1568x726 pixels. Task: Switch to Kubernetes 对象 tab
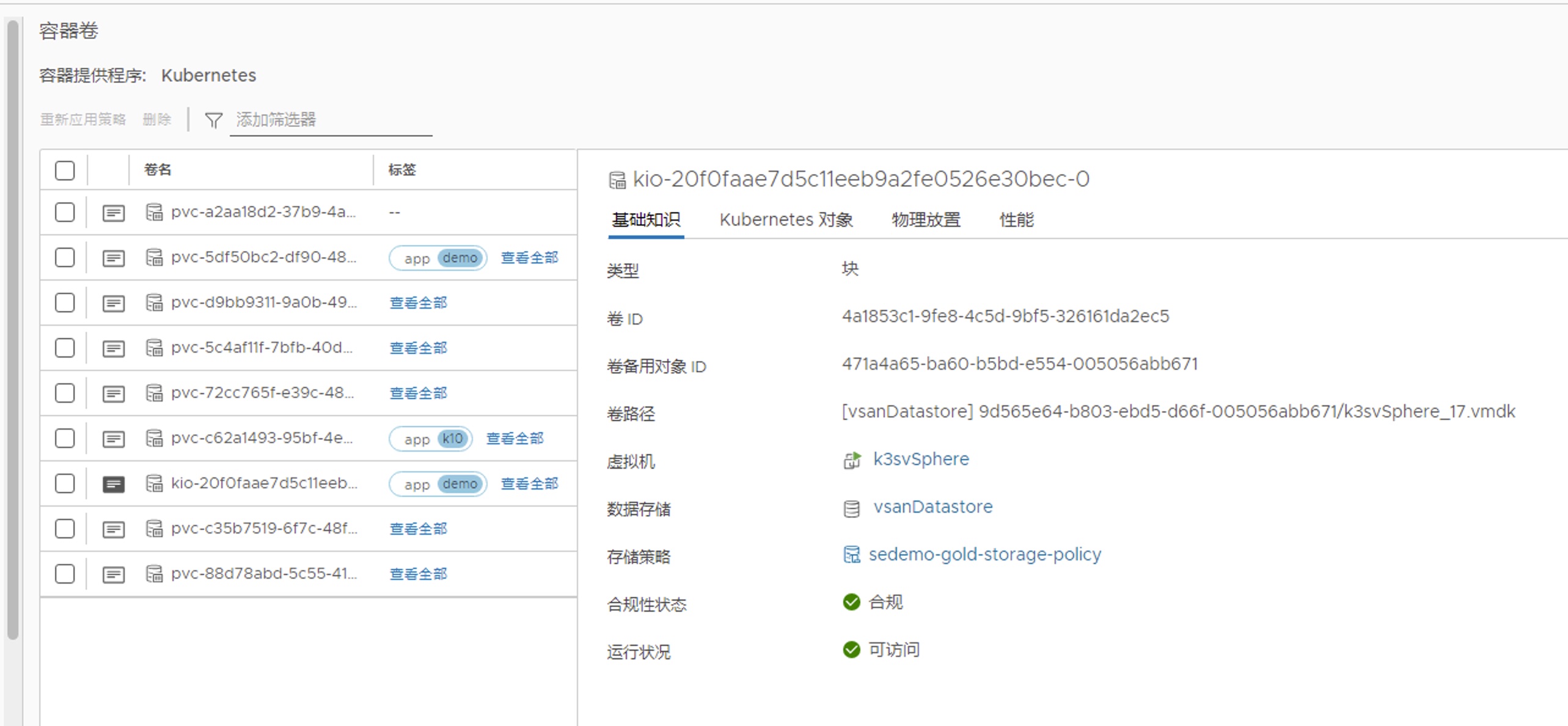click(x=786, y=219)
